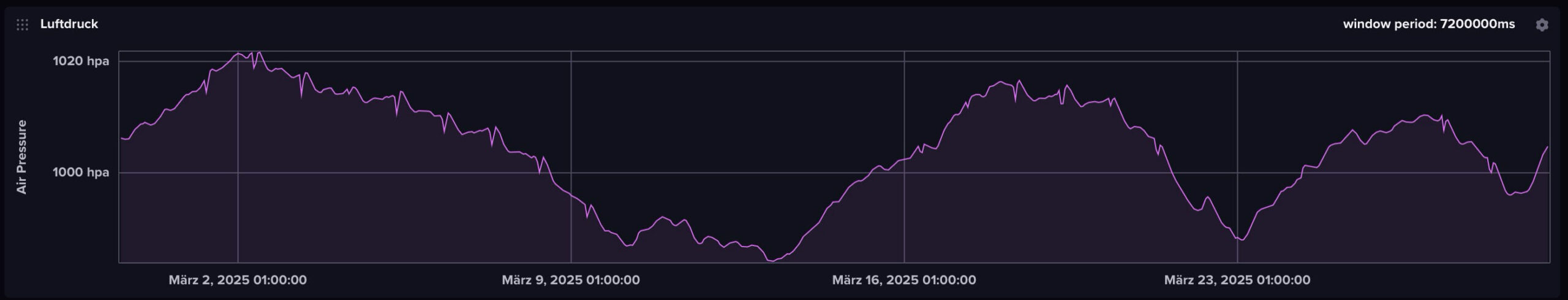Image resolution: width=1568 pixels, height=300 pixels.
Task: Click where 1020 hpa gridline crosses März 16
Action: point(904,61)
